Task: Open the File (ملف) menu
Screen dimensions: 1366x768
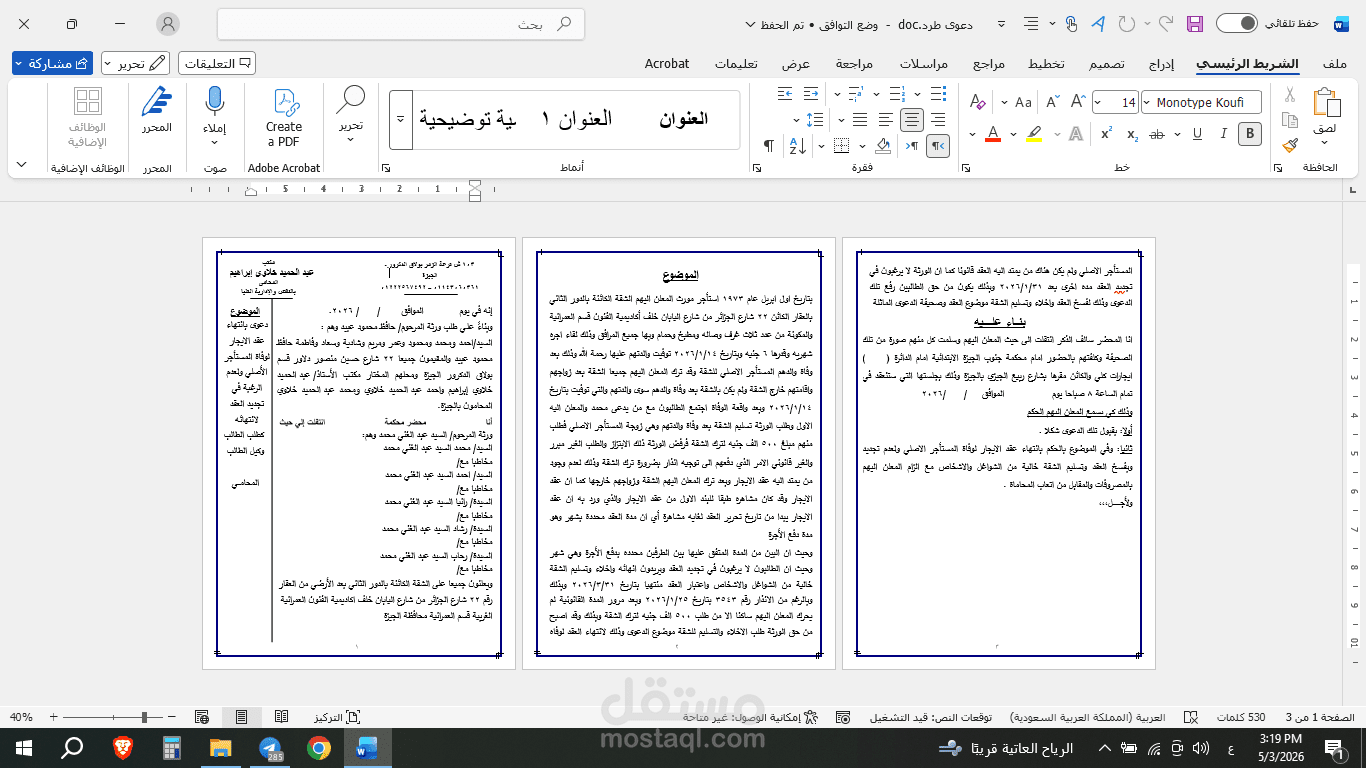Action: (1335, 63)
